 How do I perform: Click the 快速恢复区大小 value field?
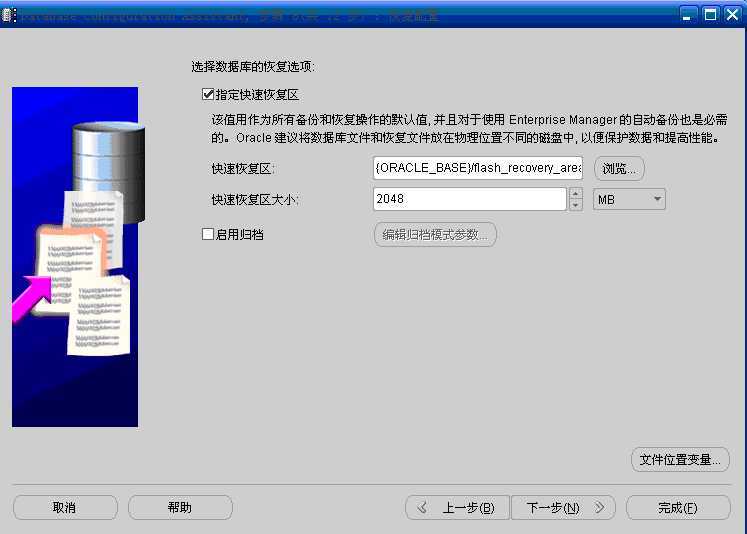(x=470, y=199)
